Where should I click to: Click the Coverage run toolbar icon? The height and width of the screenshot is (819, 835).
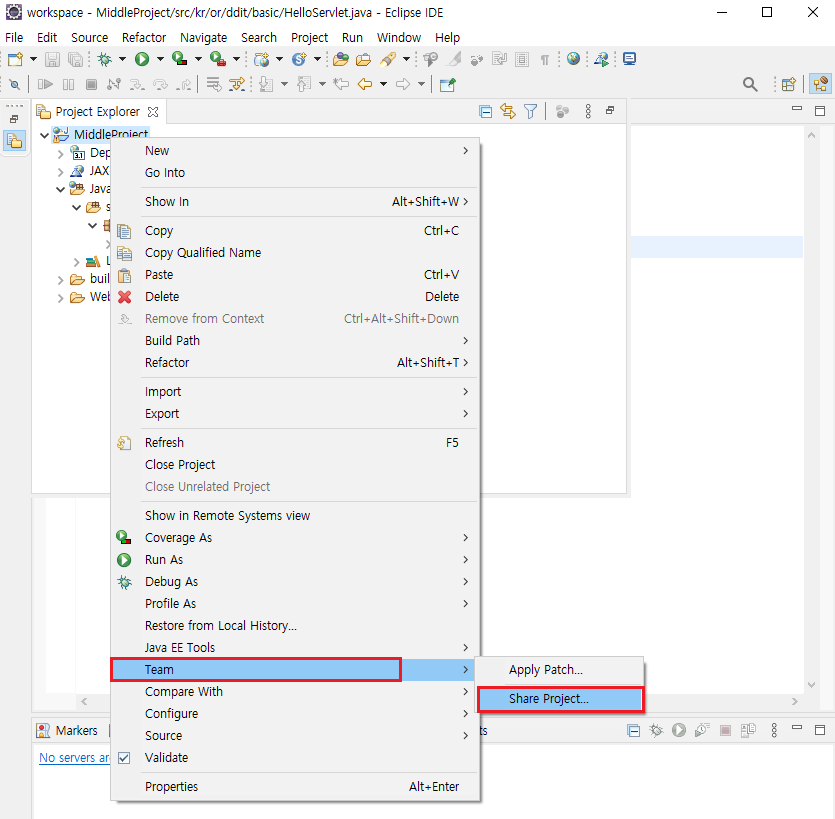pos(180,59)
